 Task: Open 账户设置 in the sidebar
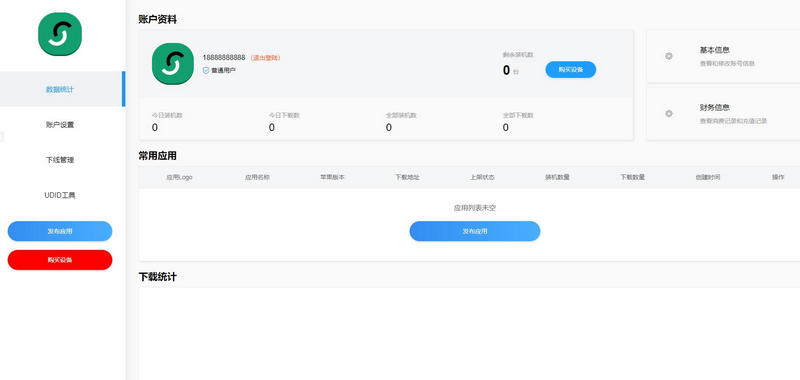[60, 124]
